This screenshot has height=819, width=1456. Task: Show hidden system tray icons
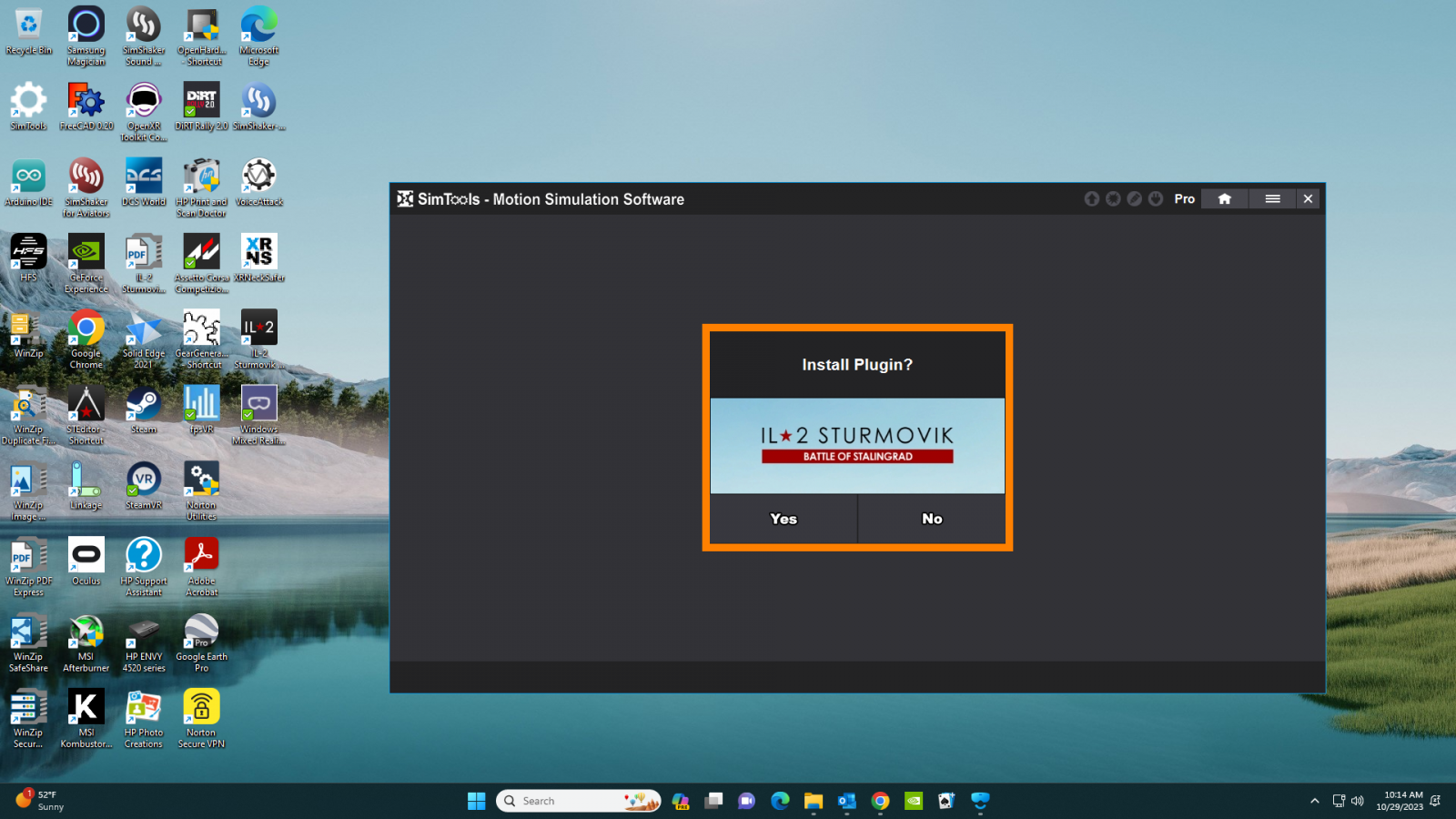pos(1314,801)
